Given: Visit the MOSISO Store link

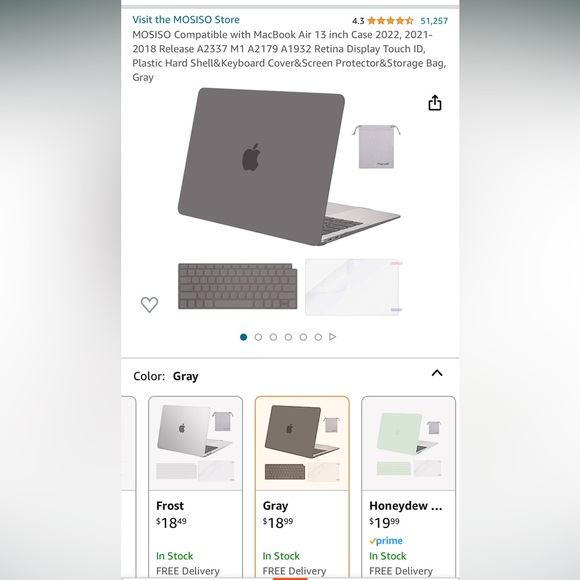Looking at the screenshot, I should click(x=186, y=20).
